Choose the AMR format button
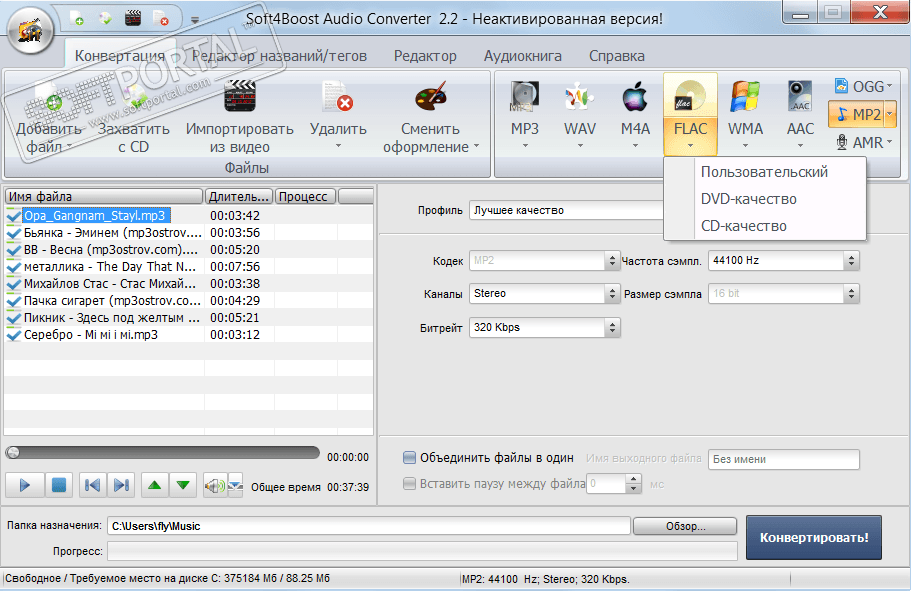 pyautogui.click(x=861, y=142)
